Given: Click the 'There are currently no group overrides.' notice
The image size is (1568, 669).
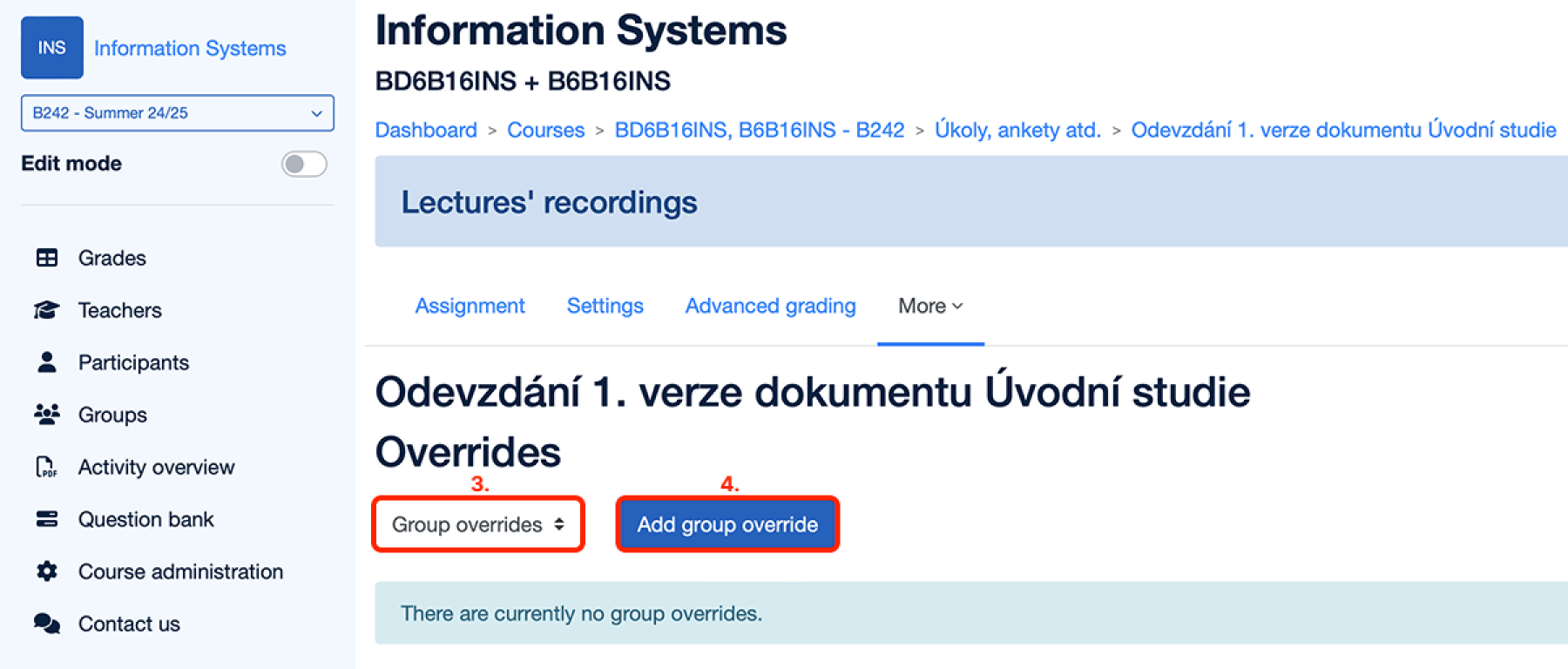Looking at the screenshot, I should (x=971, y=613).
